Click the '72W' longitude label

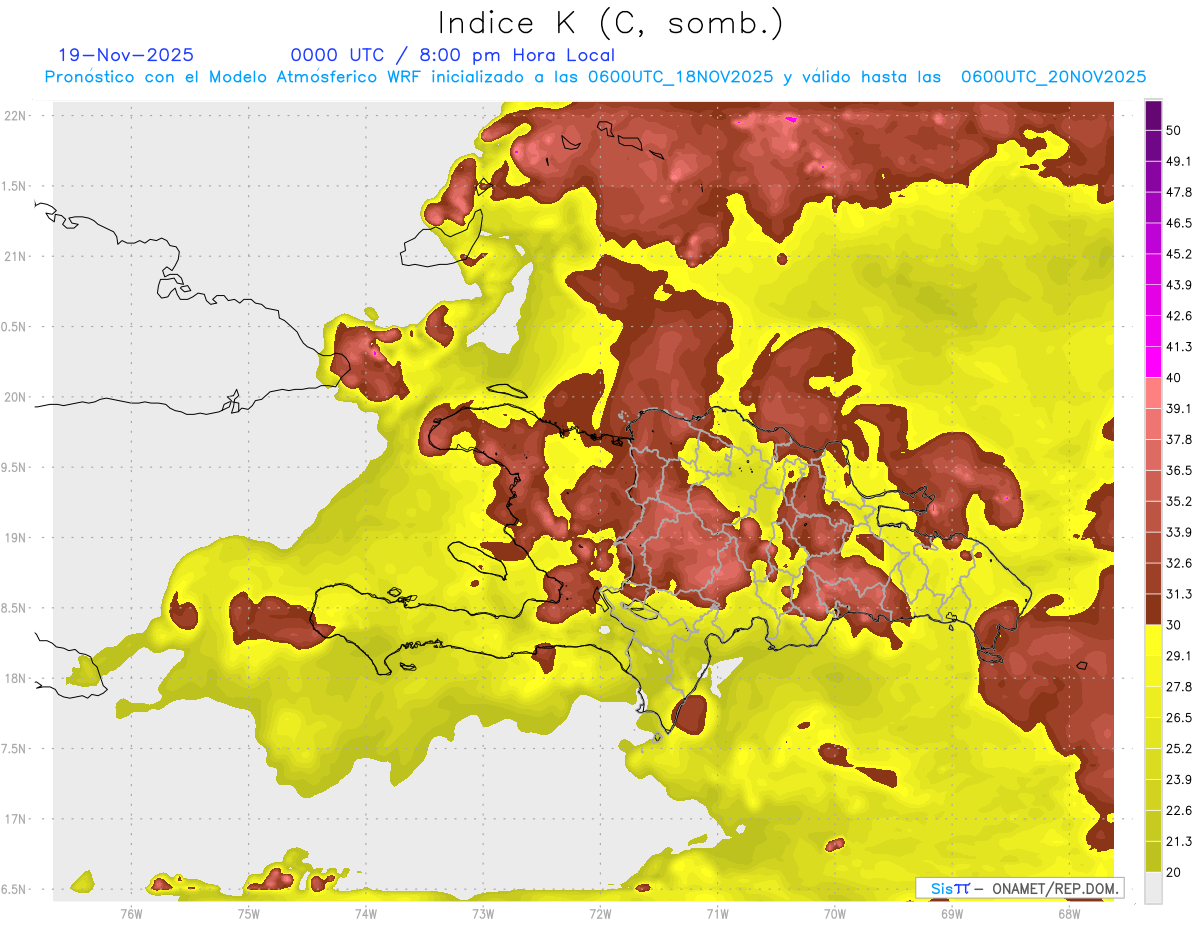600,913
